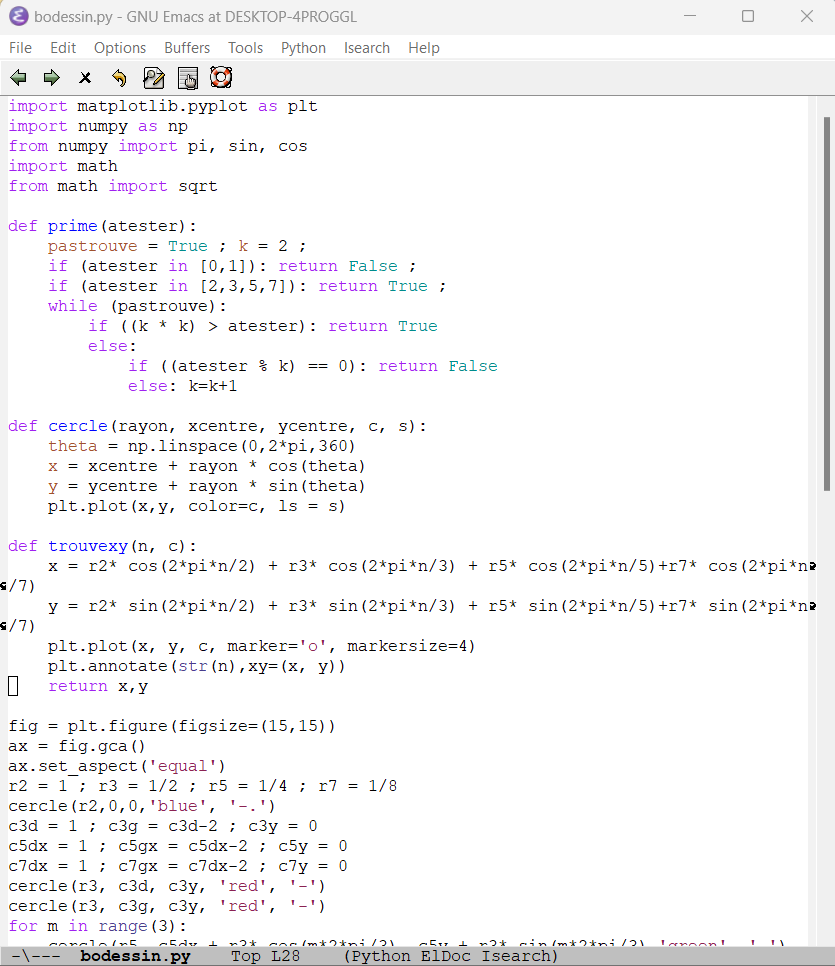Image resolution: width=835 pixels, height=966 pixels.
Task: Click Python major mode in mode line
Action: coord(379,956)
